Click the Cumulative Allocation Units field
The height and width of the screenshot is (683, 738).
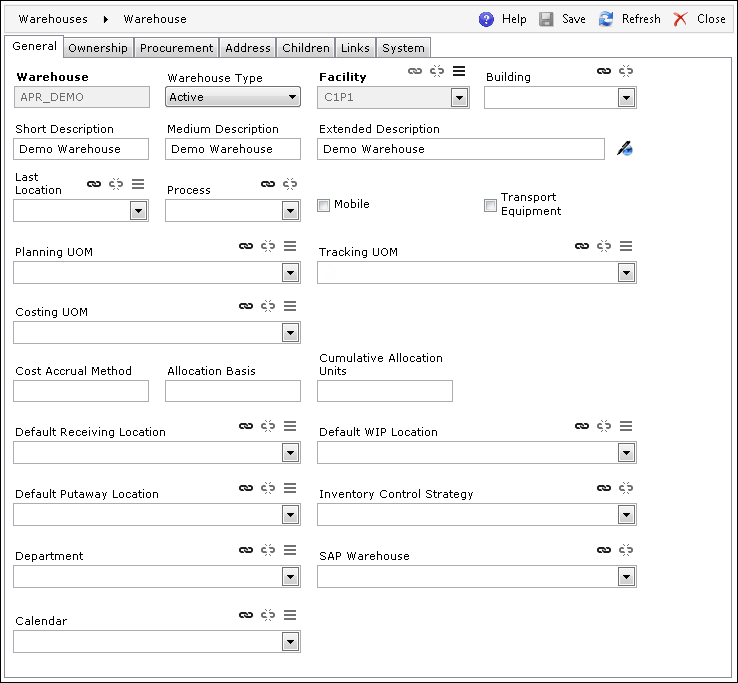[385, 391]
